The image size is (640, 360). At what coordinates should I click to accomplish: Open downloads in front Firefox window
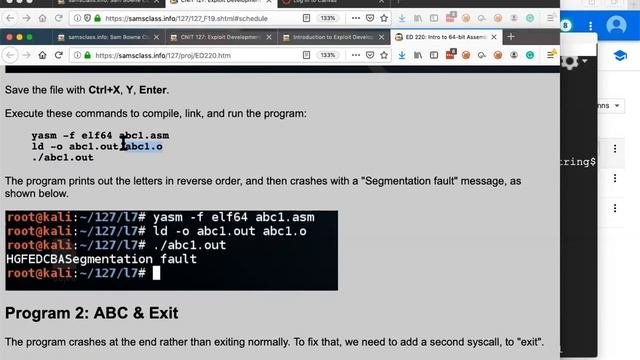click(x=402, y=55)
